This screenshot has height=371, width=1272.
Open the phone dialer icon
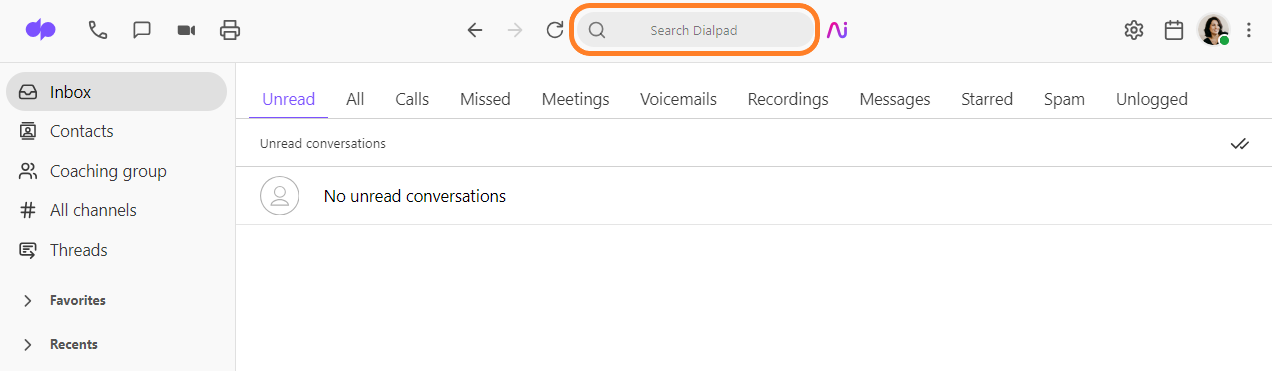tap(98, 30)
